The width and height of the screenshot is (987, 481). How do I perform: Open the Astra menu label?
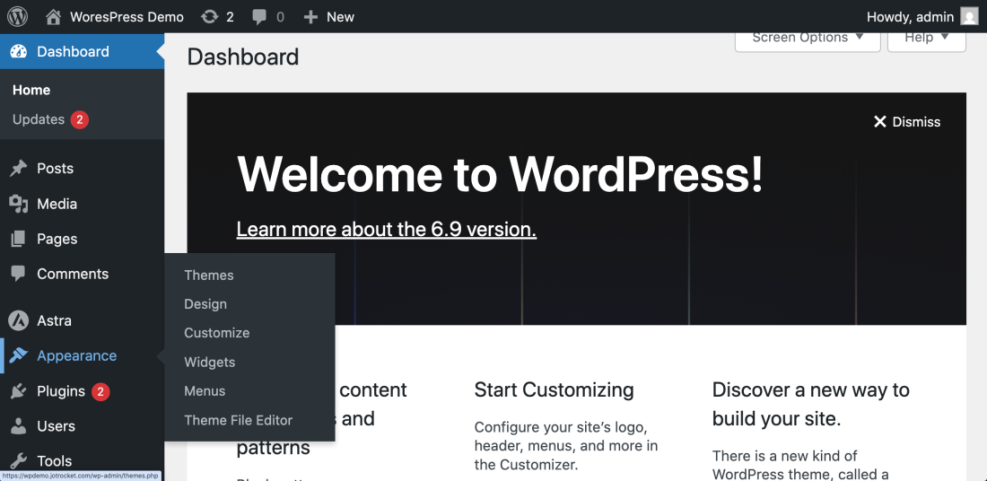54,320
